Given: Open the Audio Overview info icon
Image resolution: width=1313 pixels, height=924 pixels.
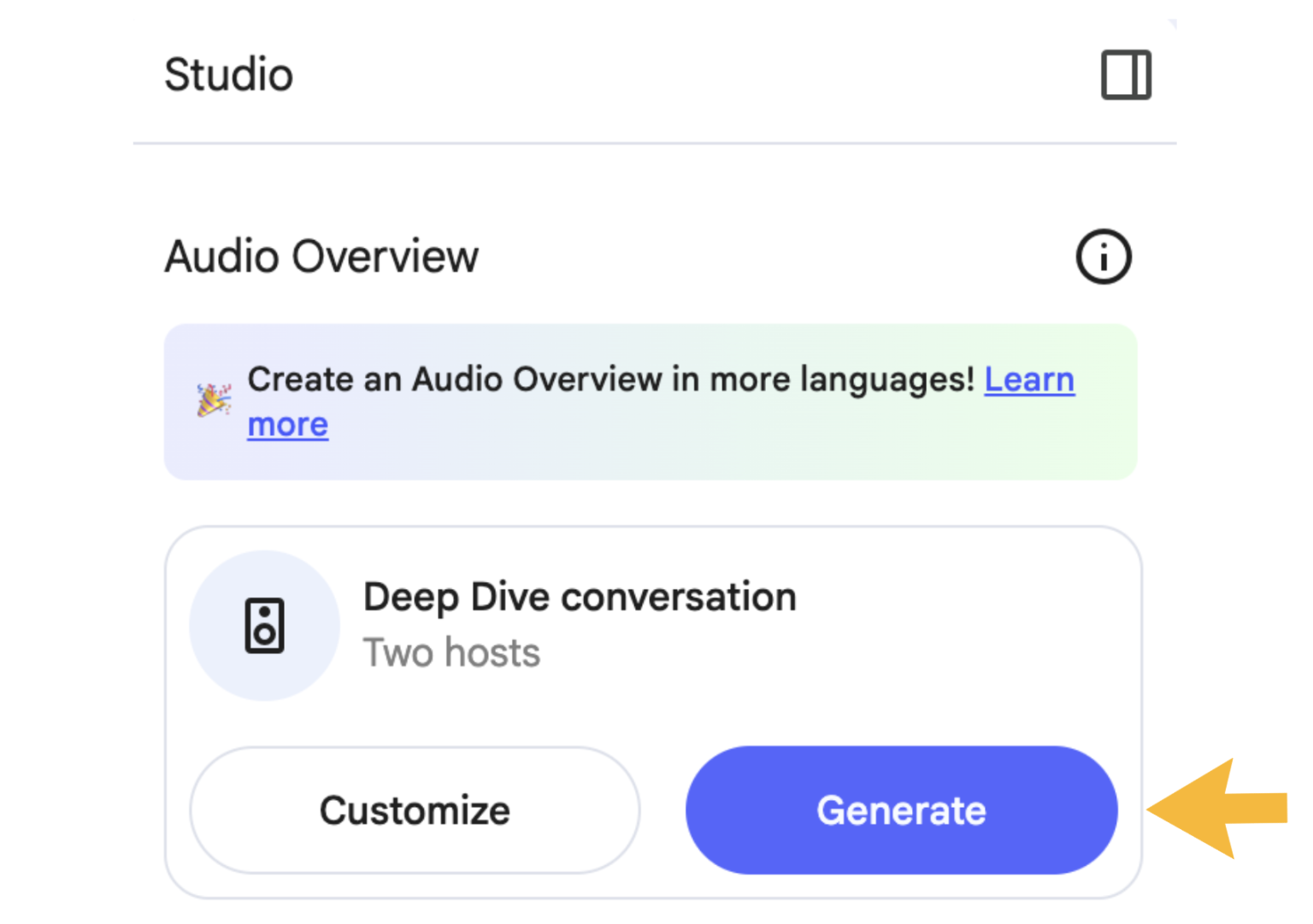Looking at the screenshot, I should [1103, 256].
